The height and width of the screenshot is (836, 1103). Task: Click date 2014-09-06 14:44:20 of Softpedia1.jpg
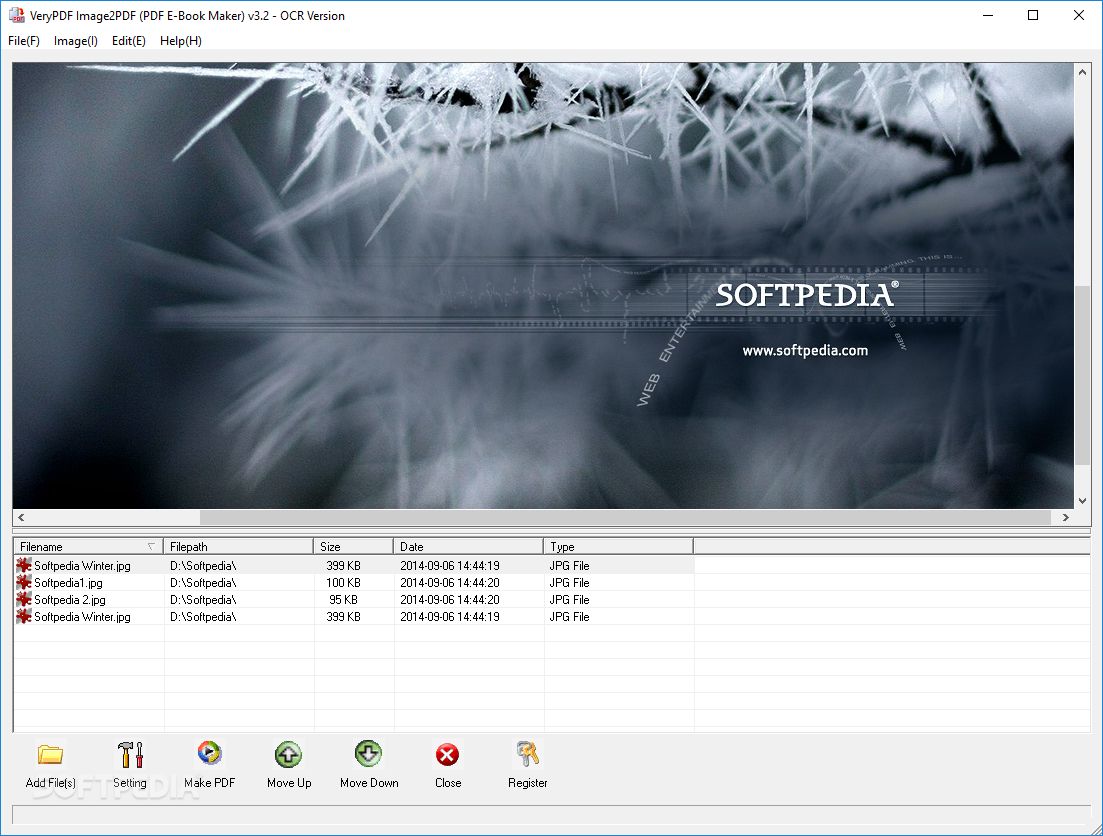coord(450,583)
